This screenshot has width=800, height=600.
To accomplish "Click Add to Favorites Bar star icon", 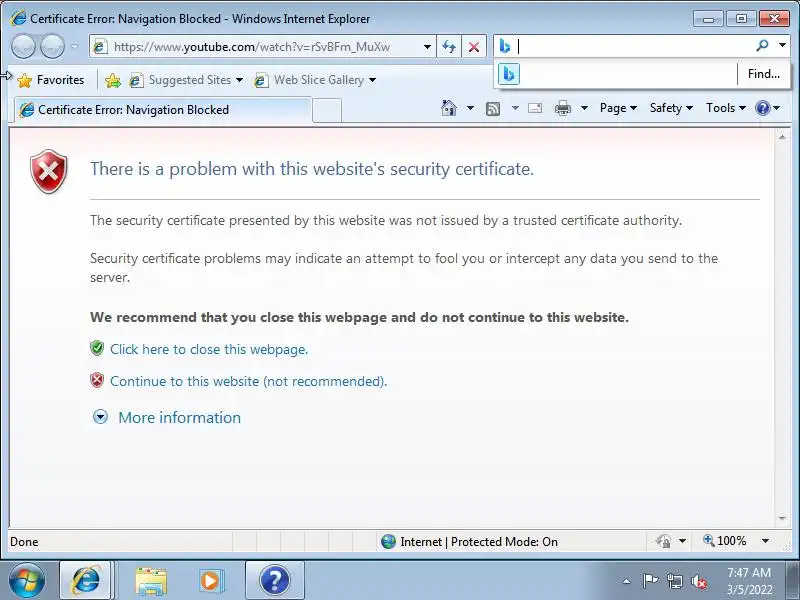I will point(113,80).
